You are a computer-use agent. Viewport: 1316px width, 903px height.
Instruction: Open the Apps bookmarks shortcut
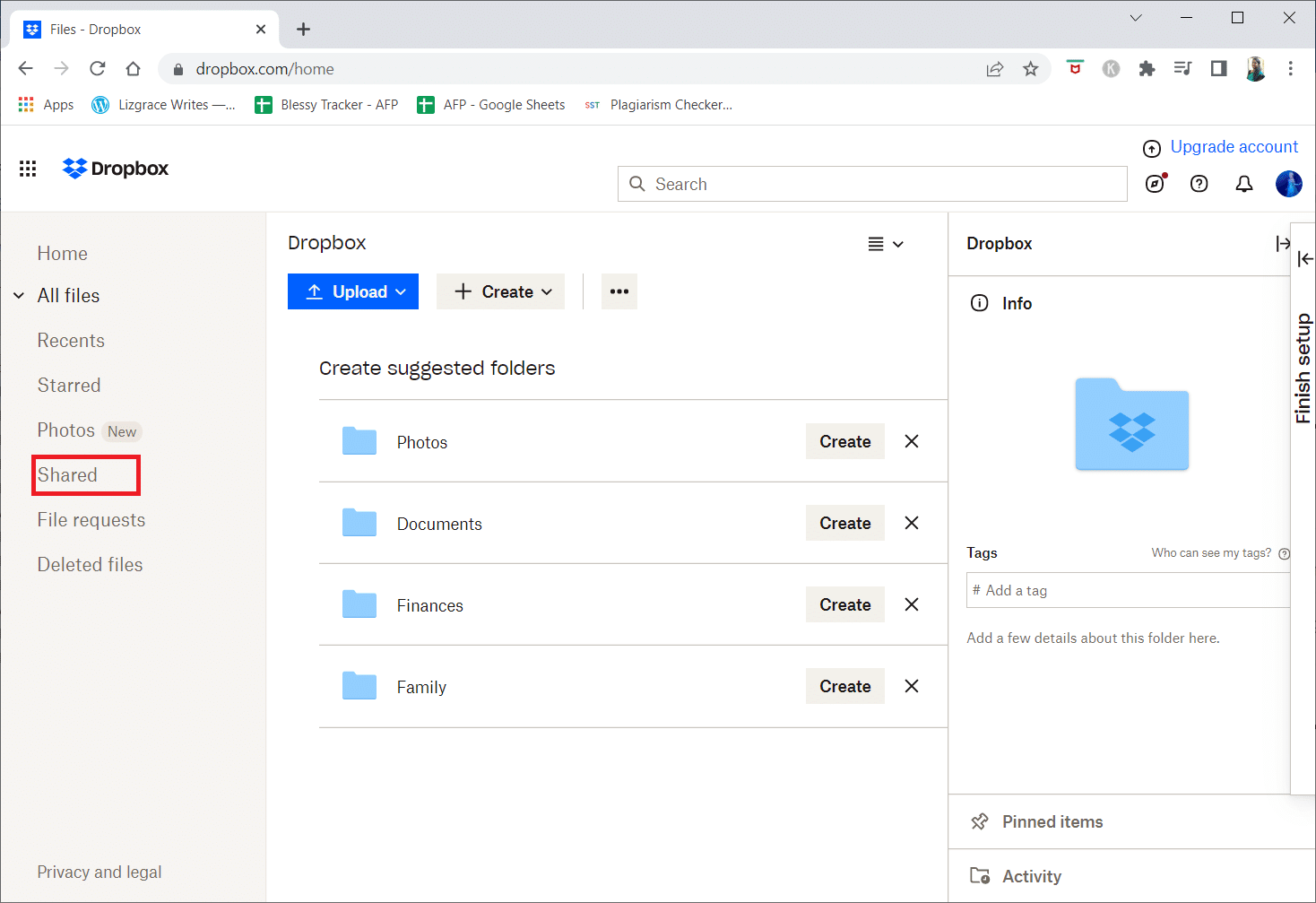pos(46,105)
